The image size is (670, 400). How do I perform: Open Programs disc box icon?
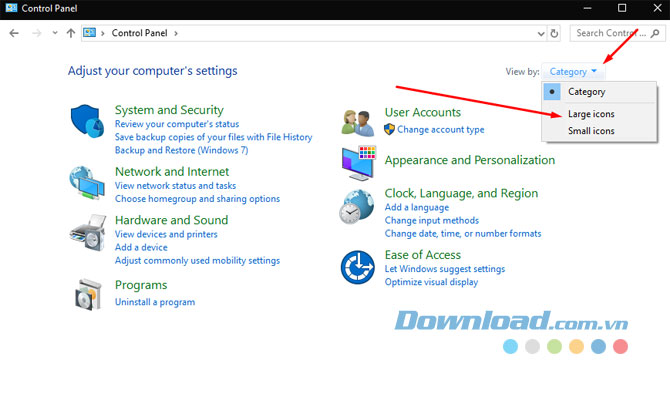[88, 294]
